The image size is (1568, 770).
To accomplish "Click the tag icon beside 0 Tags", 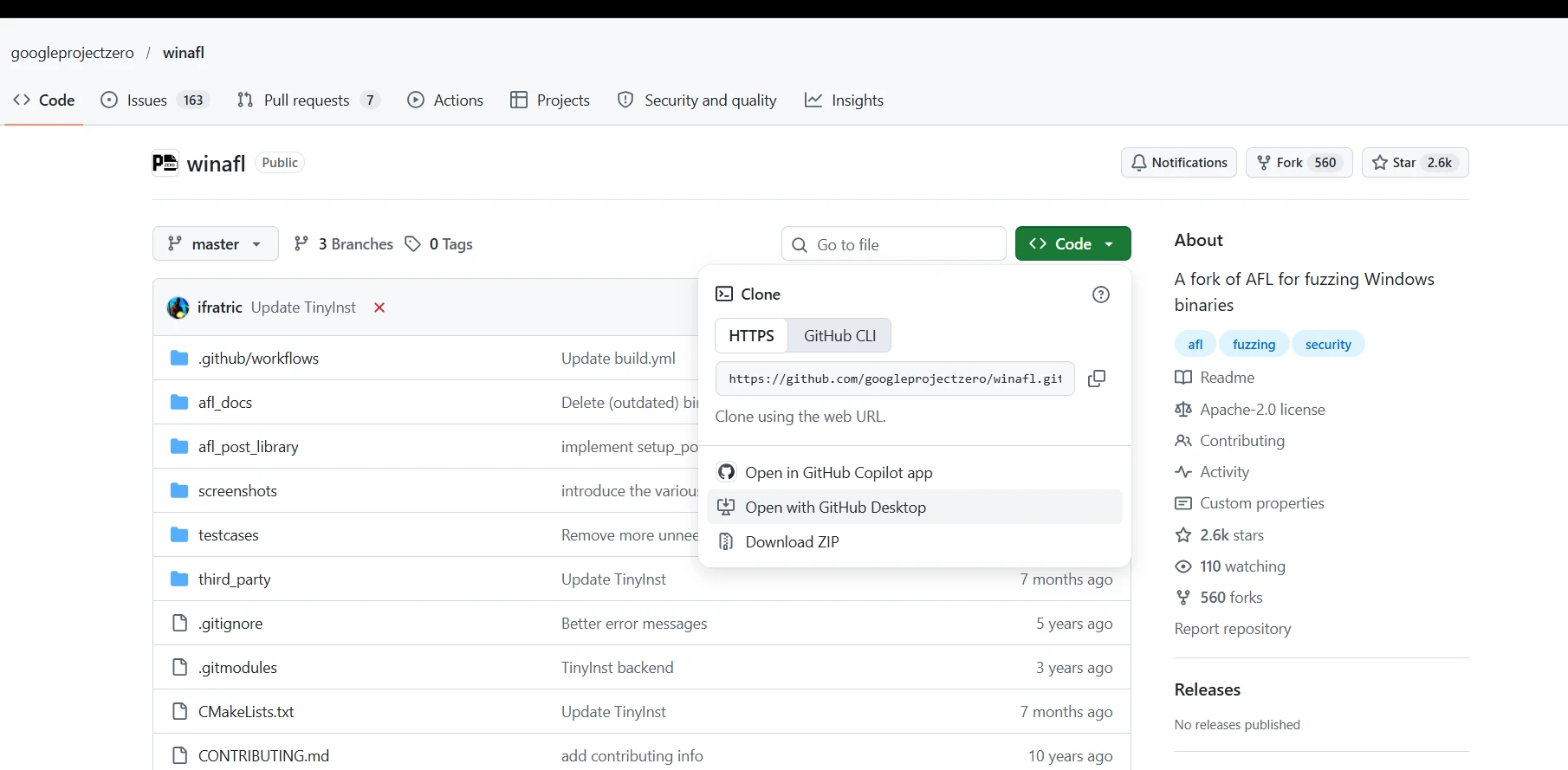I will tap(413, 244).
